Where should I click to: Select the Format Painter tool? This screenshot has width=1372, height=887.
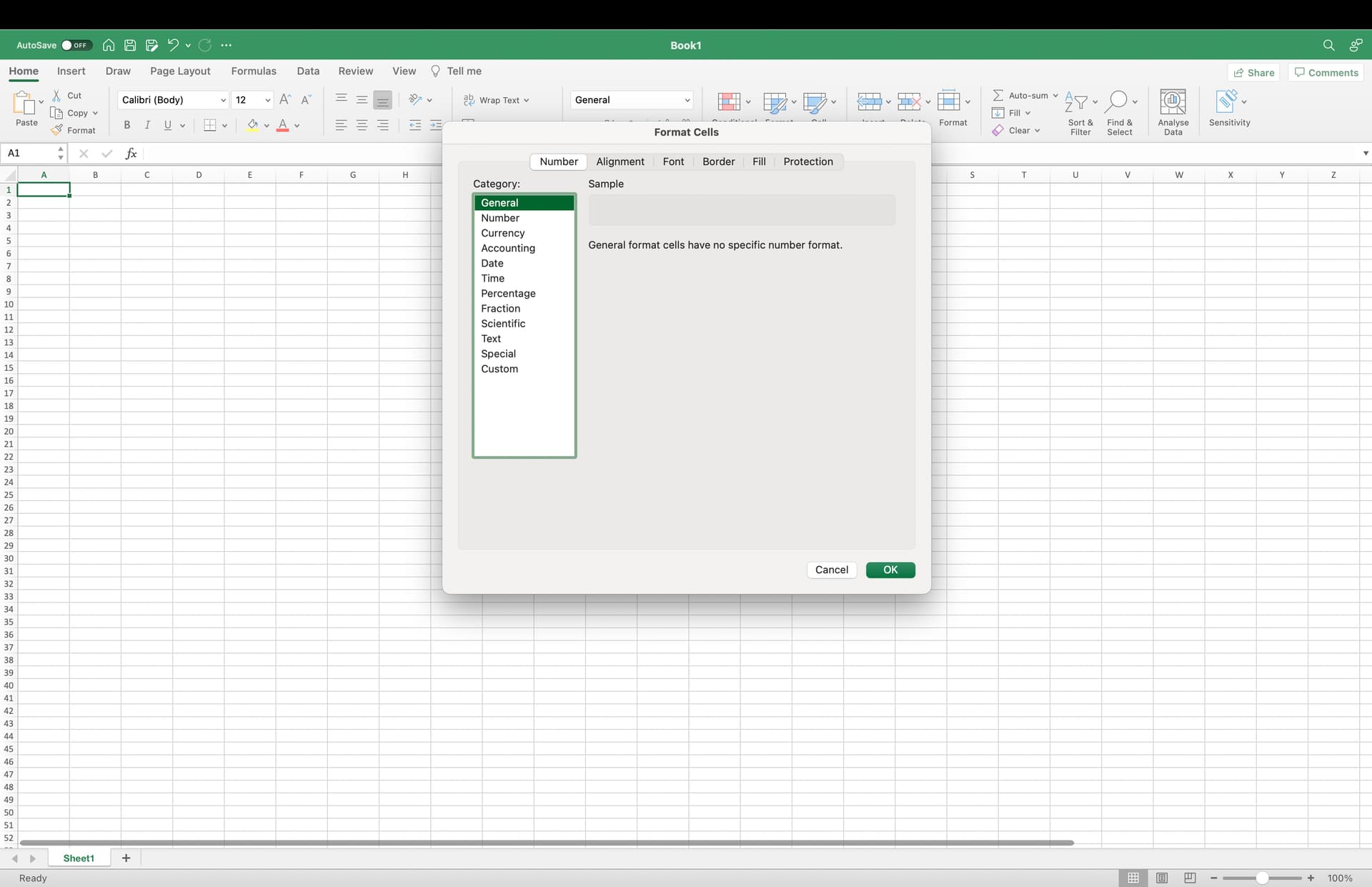click(74, 130)
